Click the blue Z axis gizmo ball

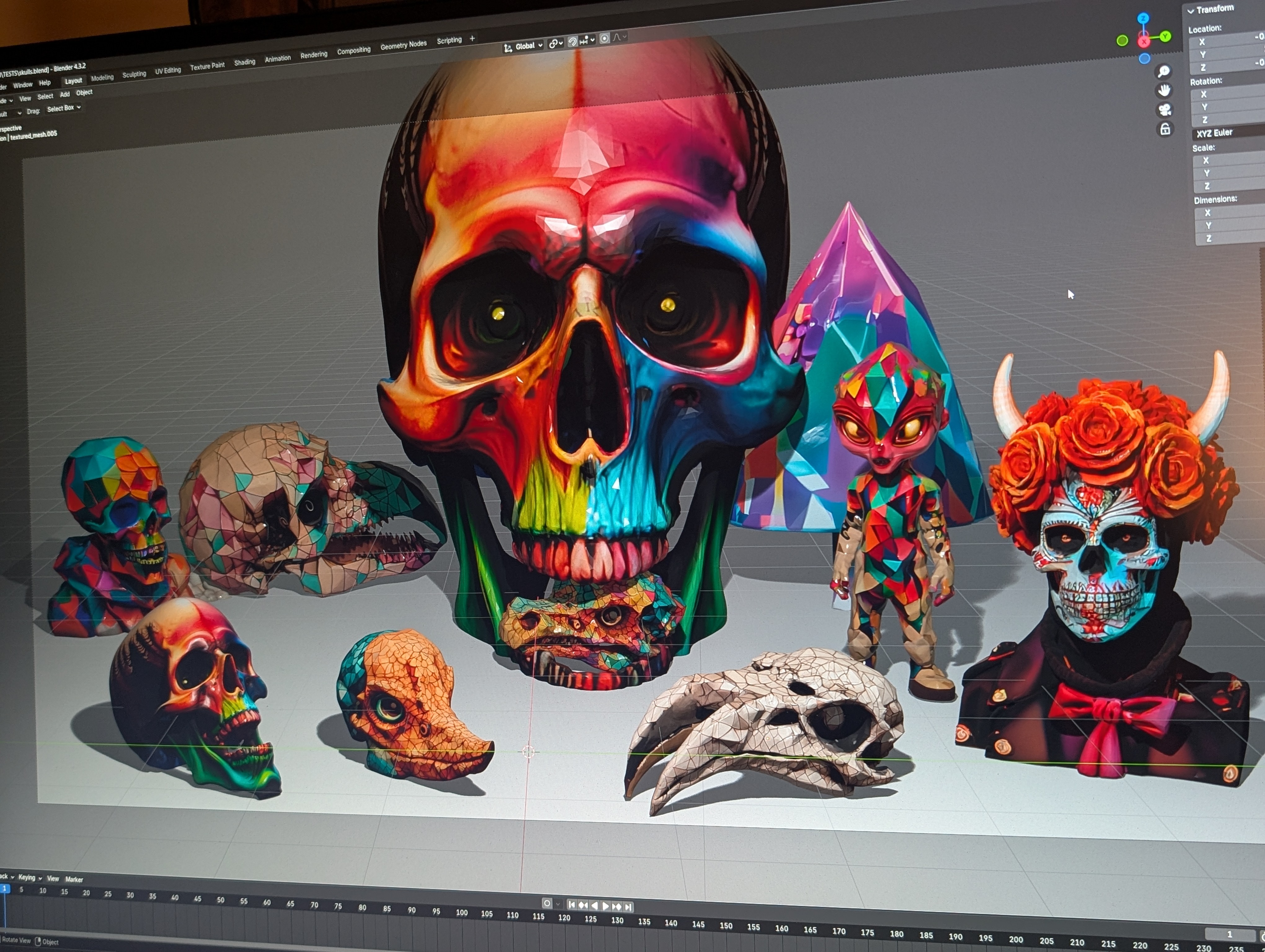1143,18
